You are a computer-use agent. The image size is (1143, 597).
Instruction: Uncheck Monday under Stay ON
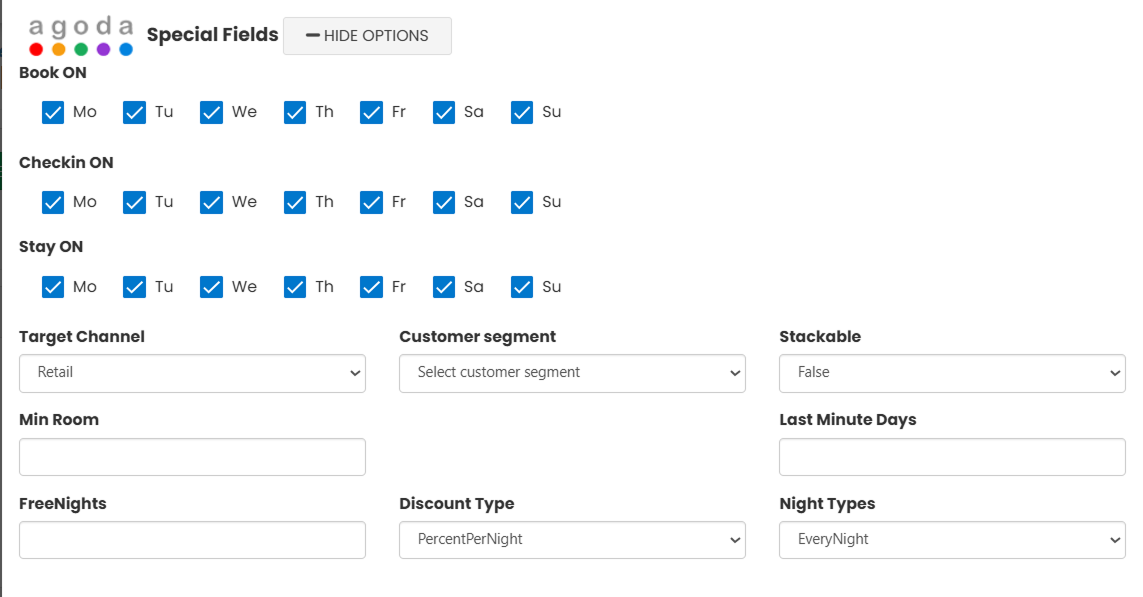pos(53,287)
